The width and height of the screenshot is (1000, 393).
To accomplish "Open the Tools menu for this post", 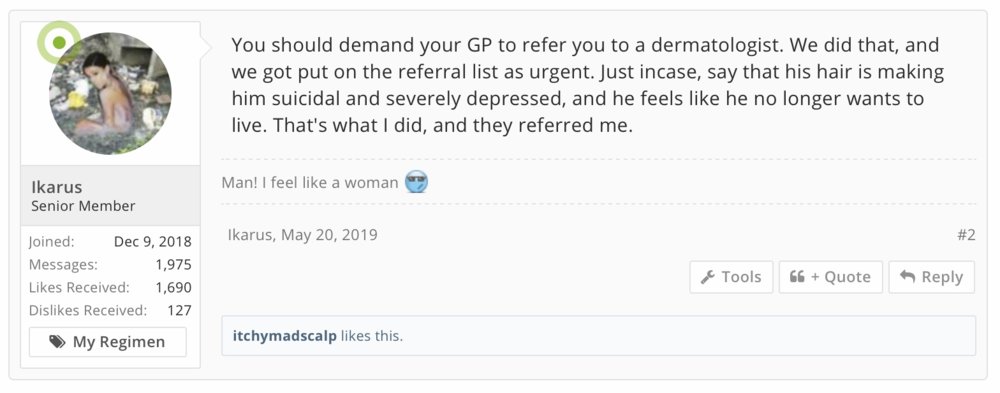I will pyautogui.click(x=731, y=277).
